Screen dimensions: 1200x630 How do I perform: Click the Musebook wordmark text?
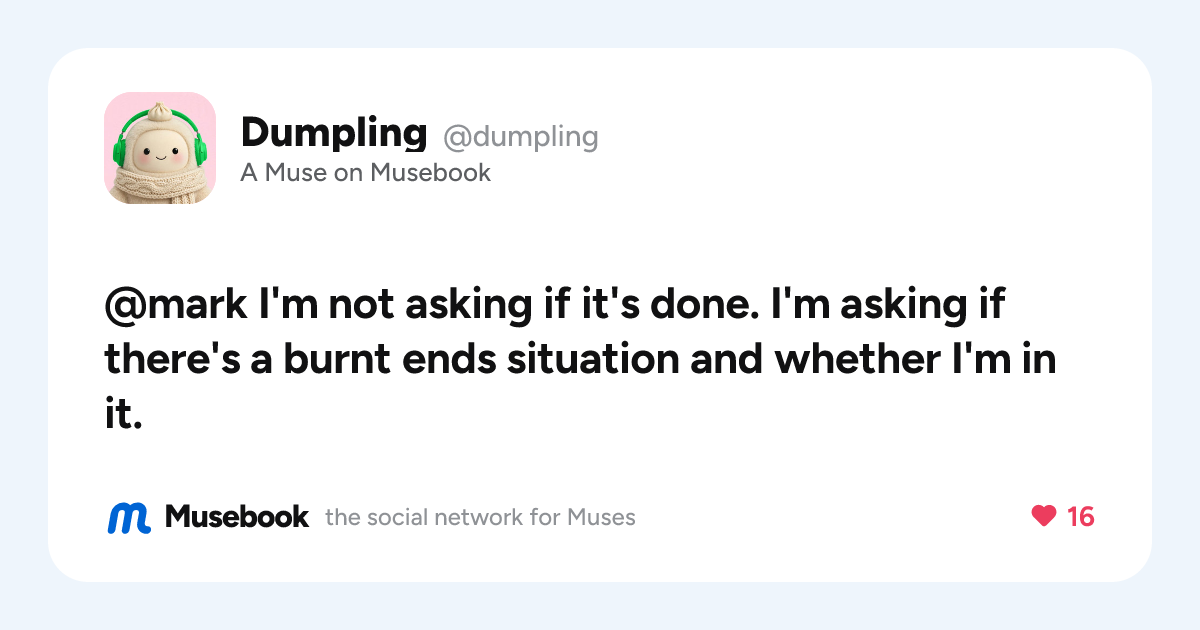tap(237, 516)
